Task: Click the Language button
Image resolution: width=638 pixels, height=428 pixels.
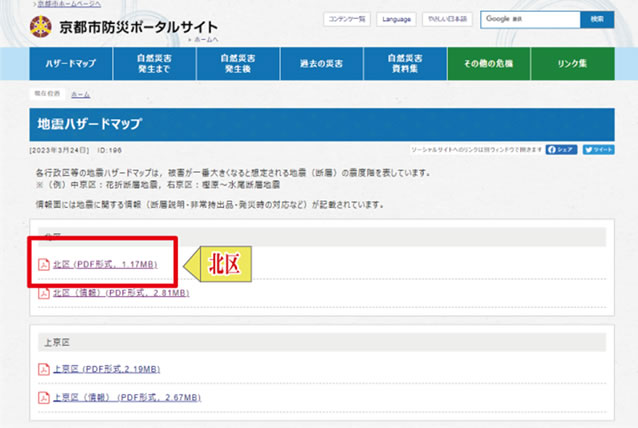Action: coord(396,19)
